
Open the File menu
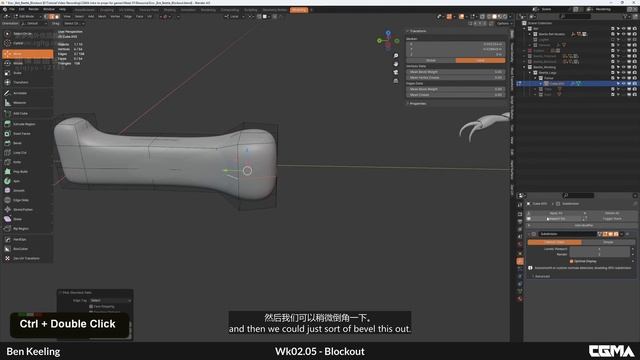[x=12, y=9]
